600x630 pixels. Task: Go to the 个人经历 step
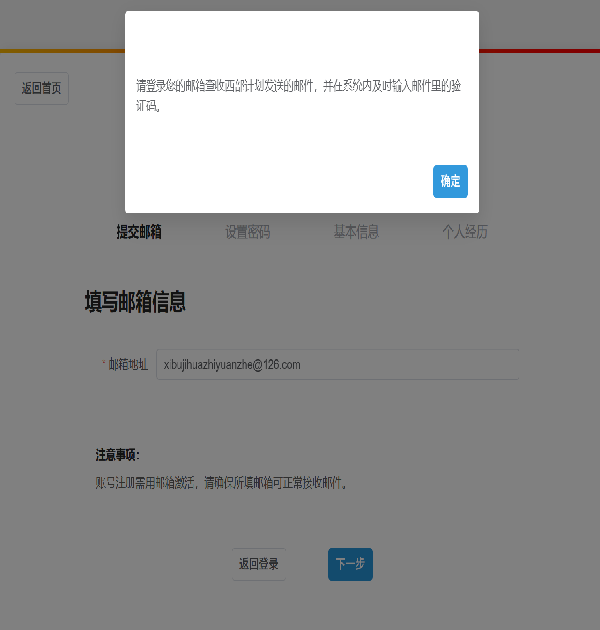[x=465, y=232]
